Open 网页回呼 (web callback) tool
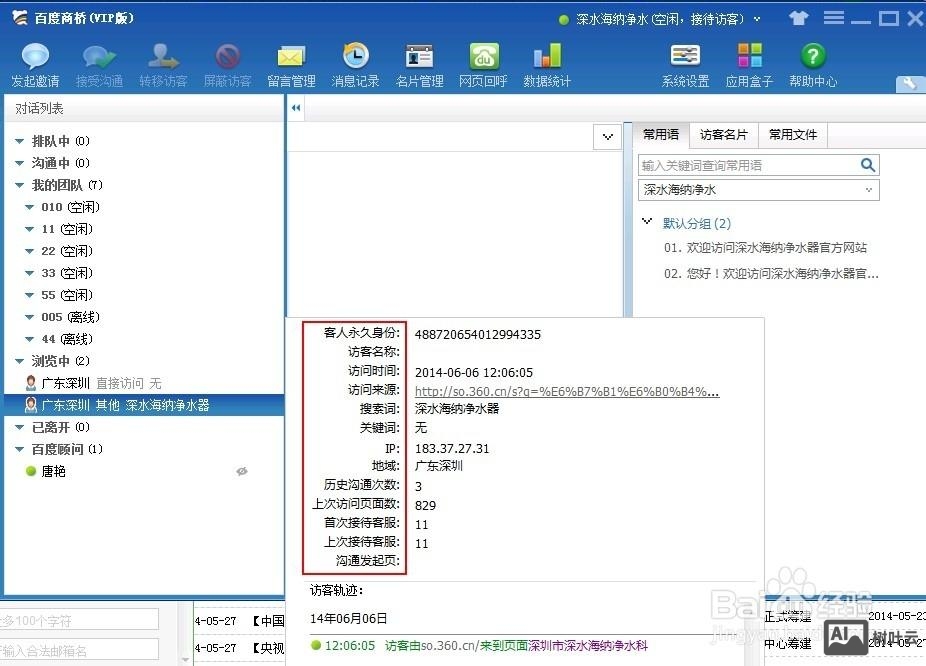Viewport: 926px width, 666px height. (483, 62)
